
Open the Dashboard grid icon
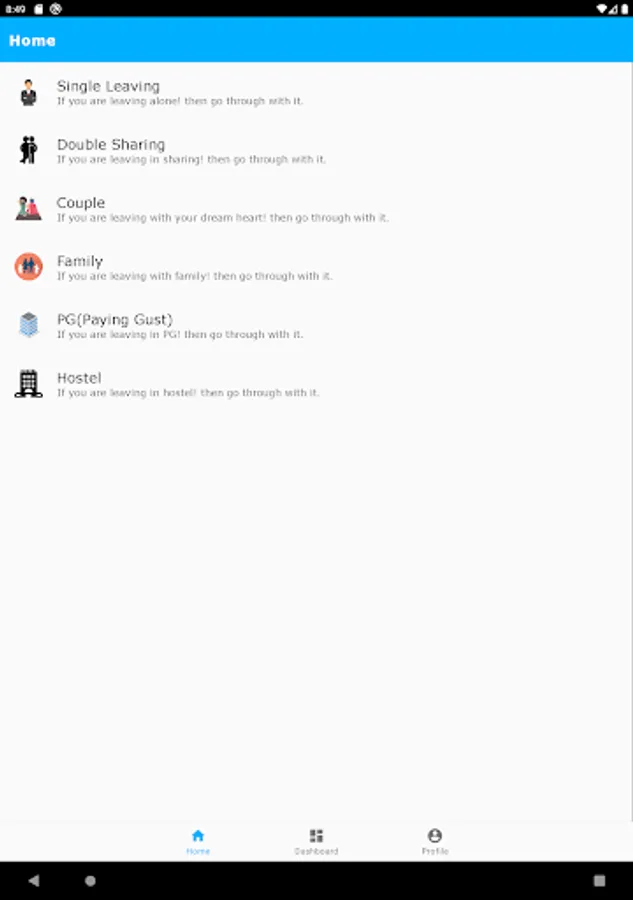pyautogui.click(x=316, y=835)
